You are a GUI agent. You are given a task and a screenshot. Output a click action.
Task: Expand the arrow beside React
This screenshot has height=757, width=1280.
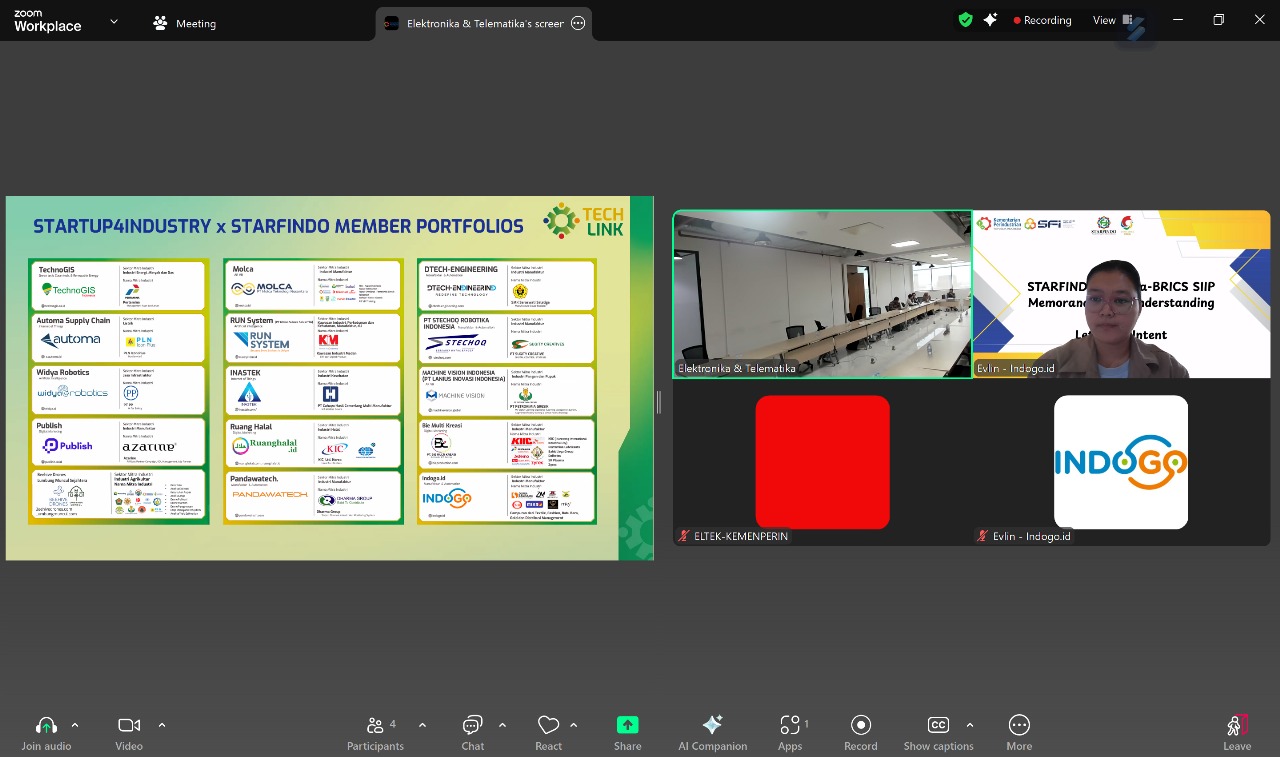pyautogui.click(x=574, y=725)
